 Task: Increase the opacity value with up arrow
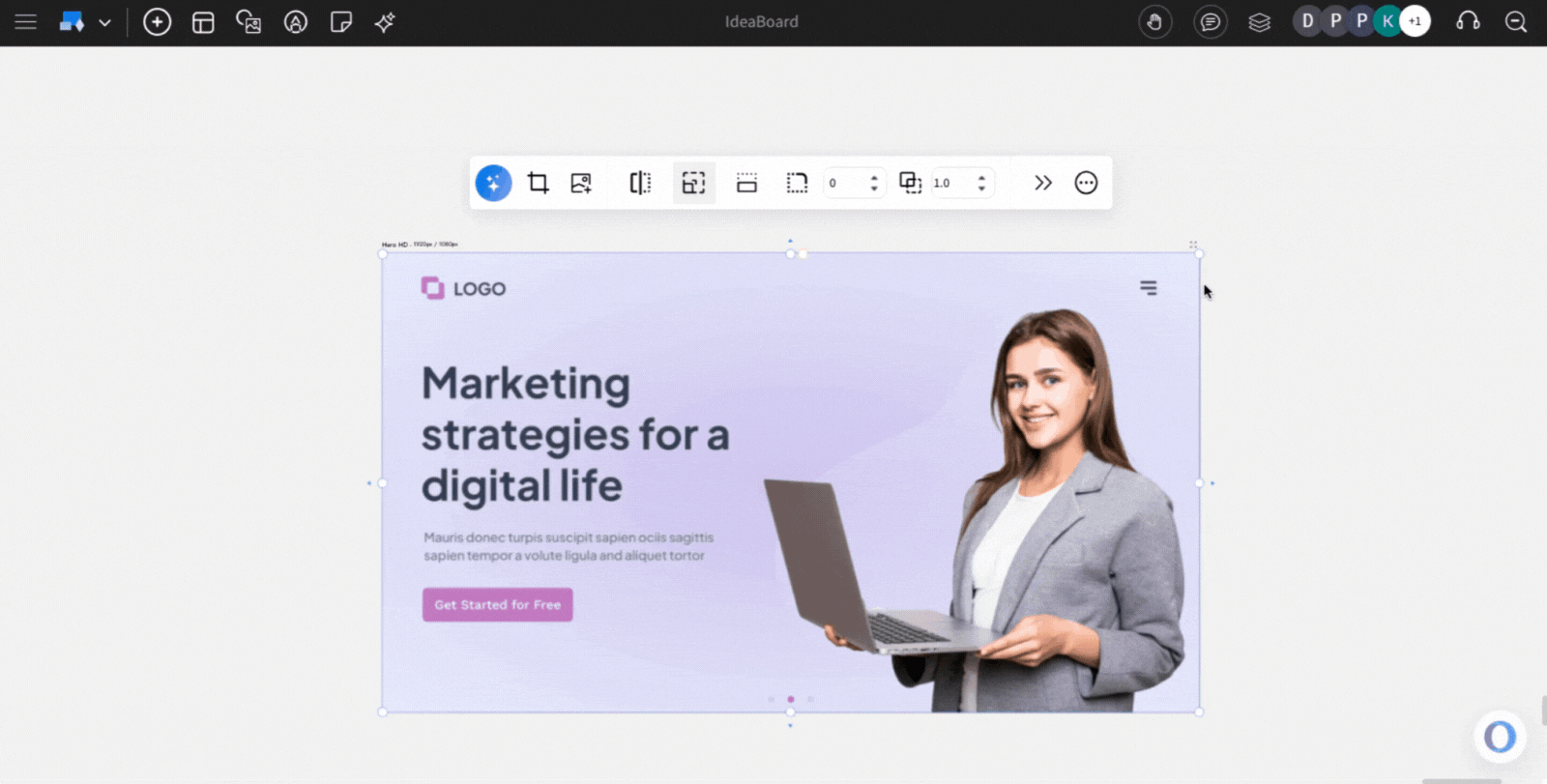click(x=981, y=178)
